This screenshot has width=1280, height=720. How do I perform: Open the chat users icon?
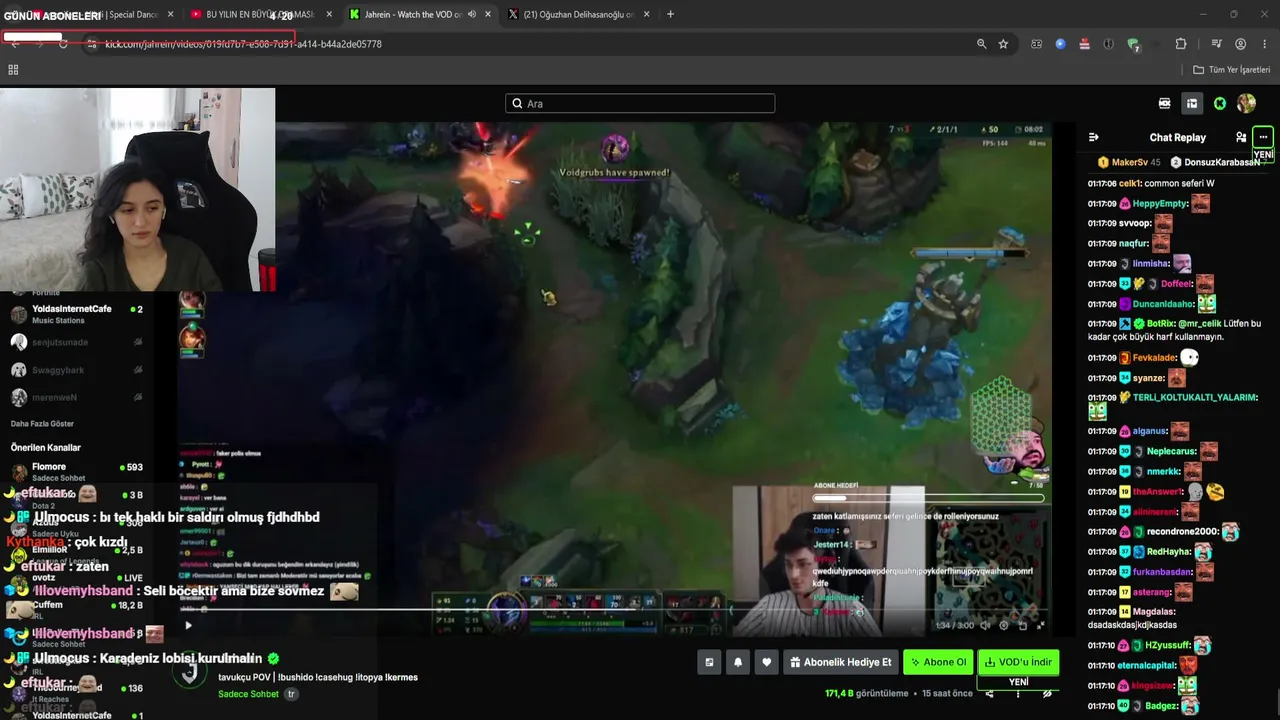coord(1241,137)
